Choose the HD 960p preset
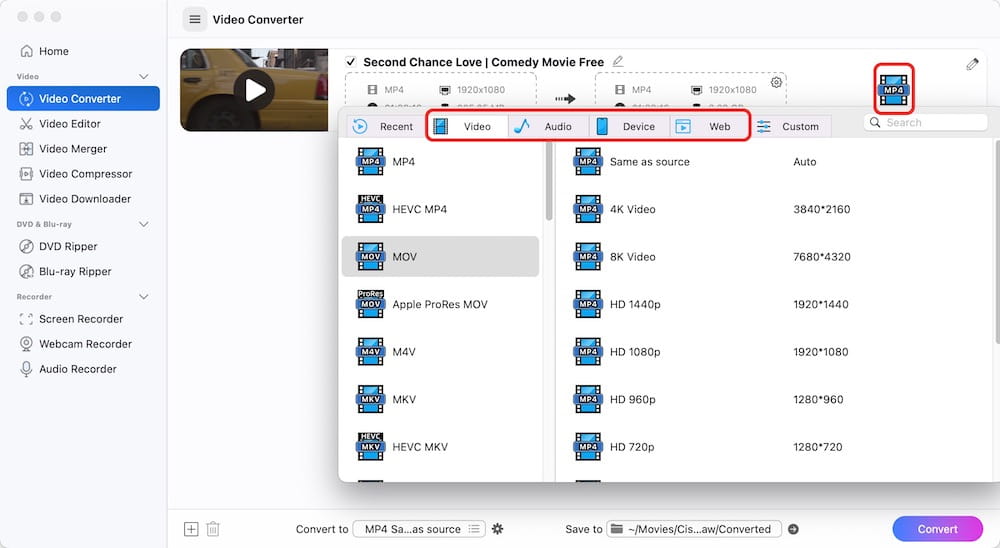This screenshot has height=548, width=1000. 775,399
